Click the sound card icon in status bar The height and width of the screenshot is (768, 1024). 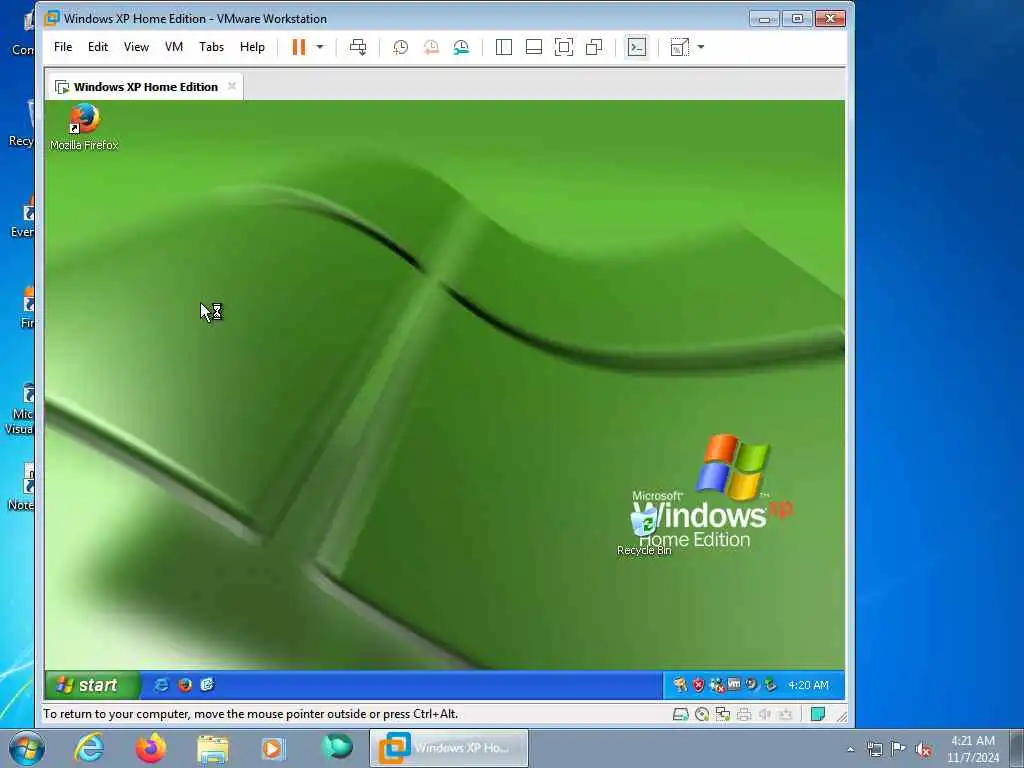pyautogui.click(x=765, y=714)
